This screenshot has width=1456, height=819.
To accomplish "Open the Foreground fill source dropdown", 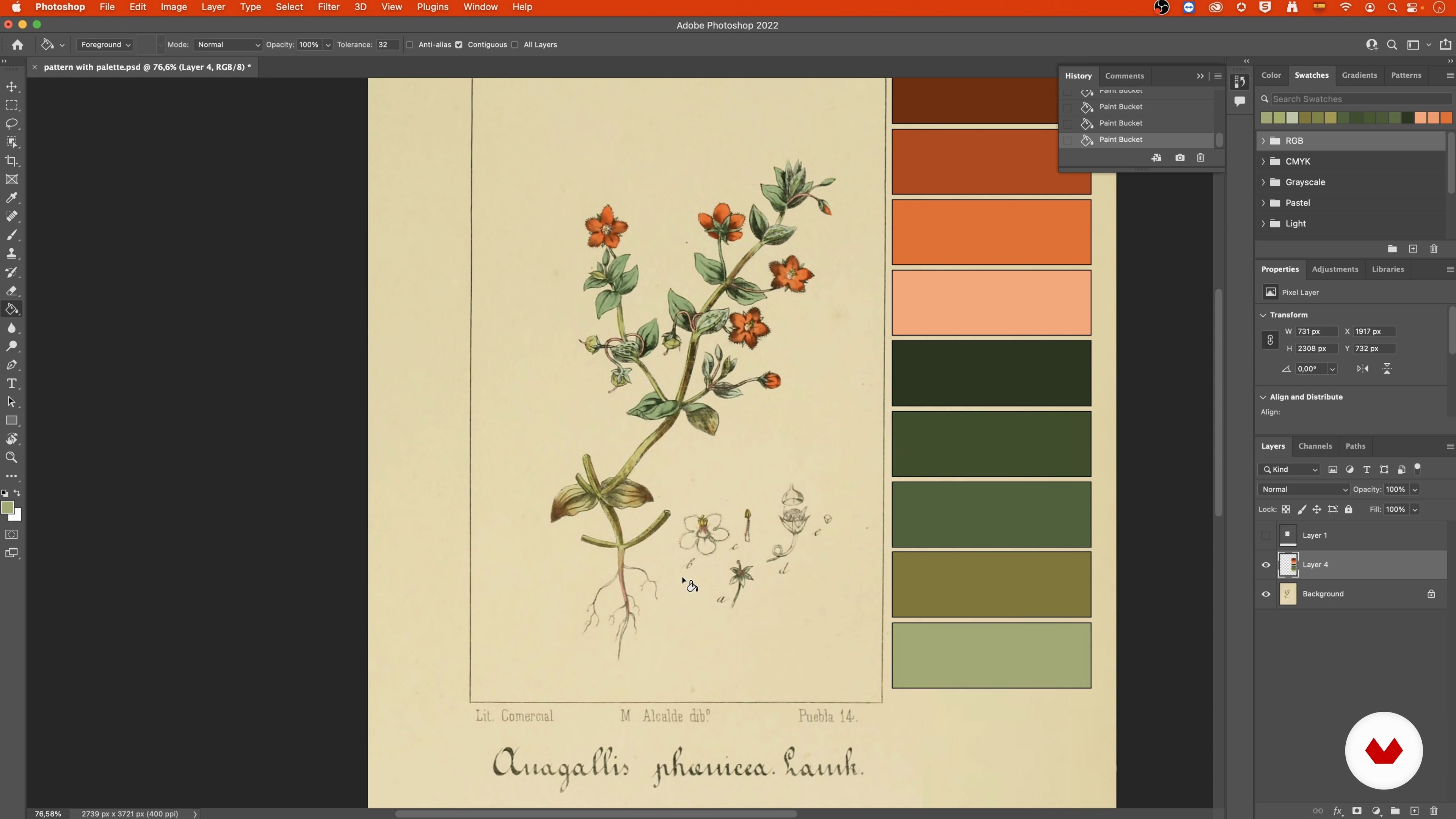I will 105,45.
